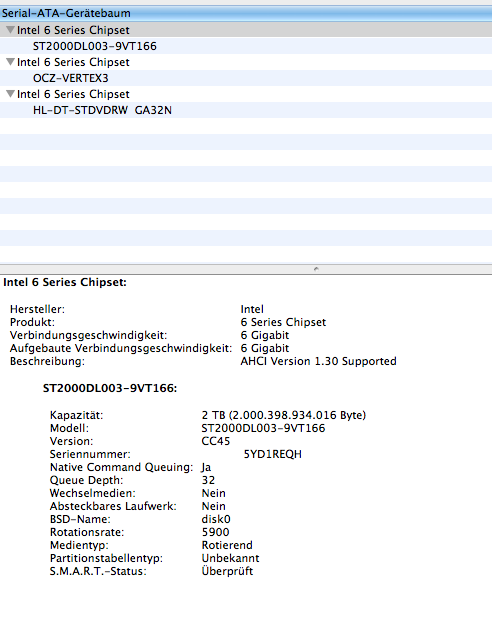Click the Hersteller value 'Intel'
Viewport: 492px width, 626px height.
click(252, 309)
